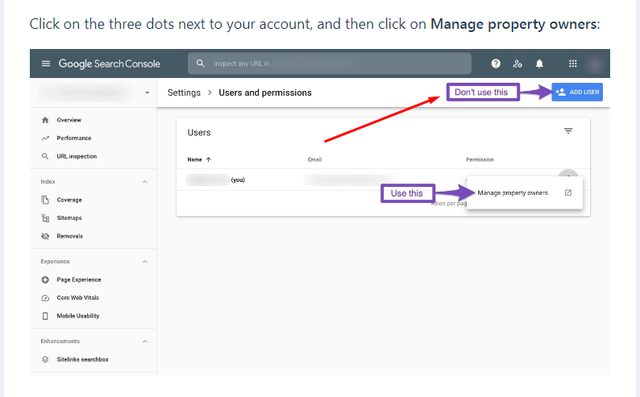
Task: Click the external link icon beside Manage property owners
Action: [x=568, y=193]
